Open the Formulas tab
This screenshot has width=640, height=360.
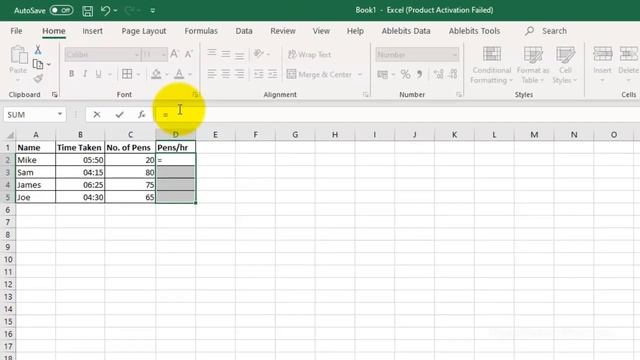[x=201, y=31]
